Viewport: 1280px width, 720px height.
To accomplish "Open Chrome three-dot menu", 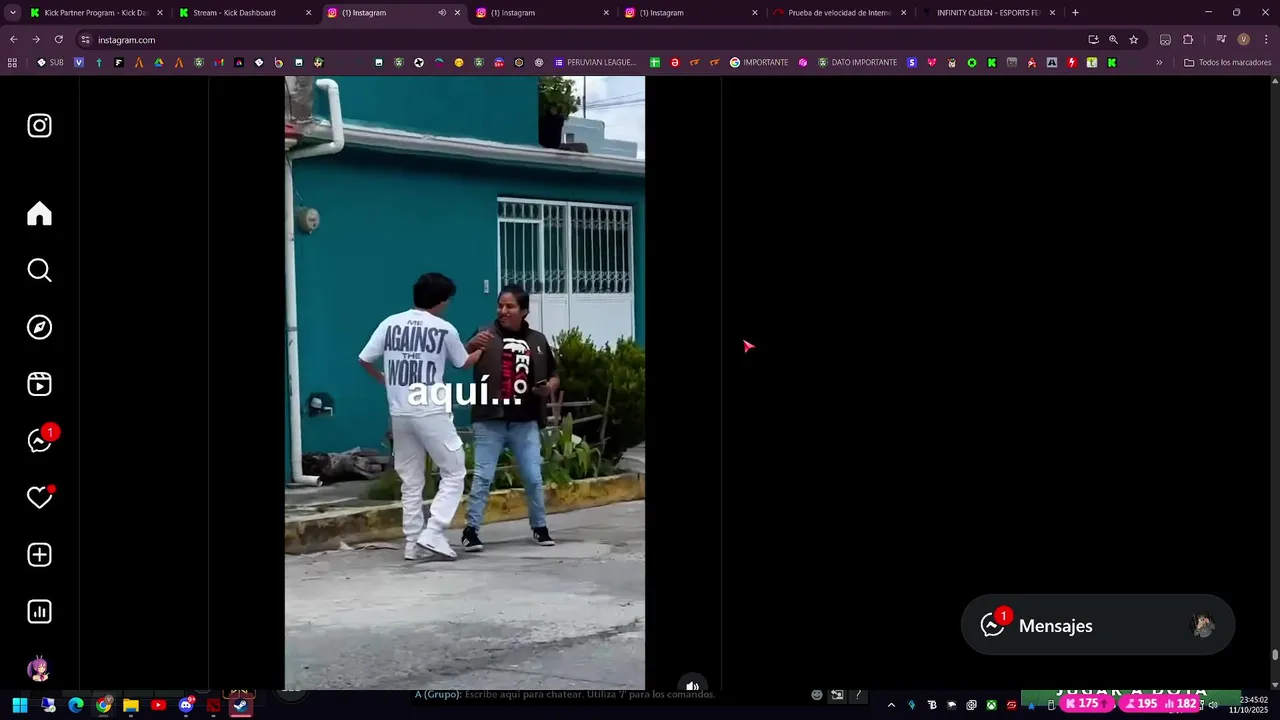I will (x=1266, y=40).
